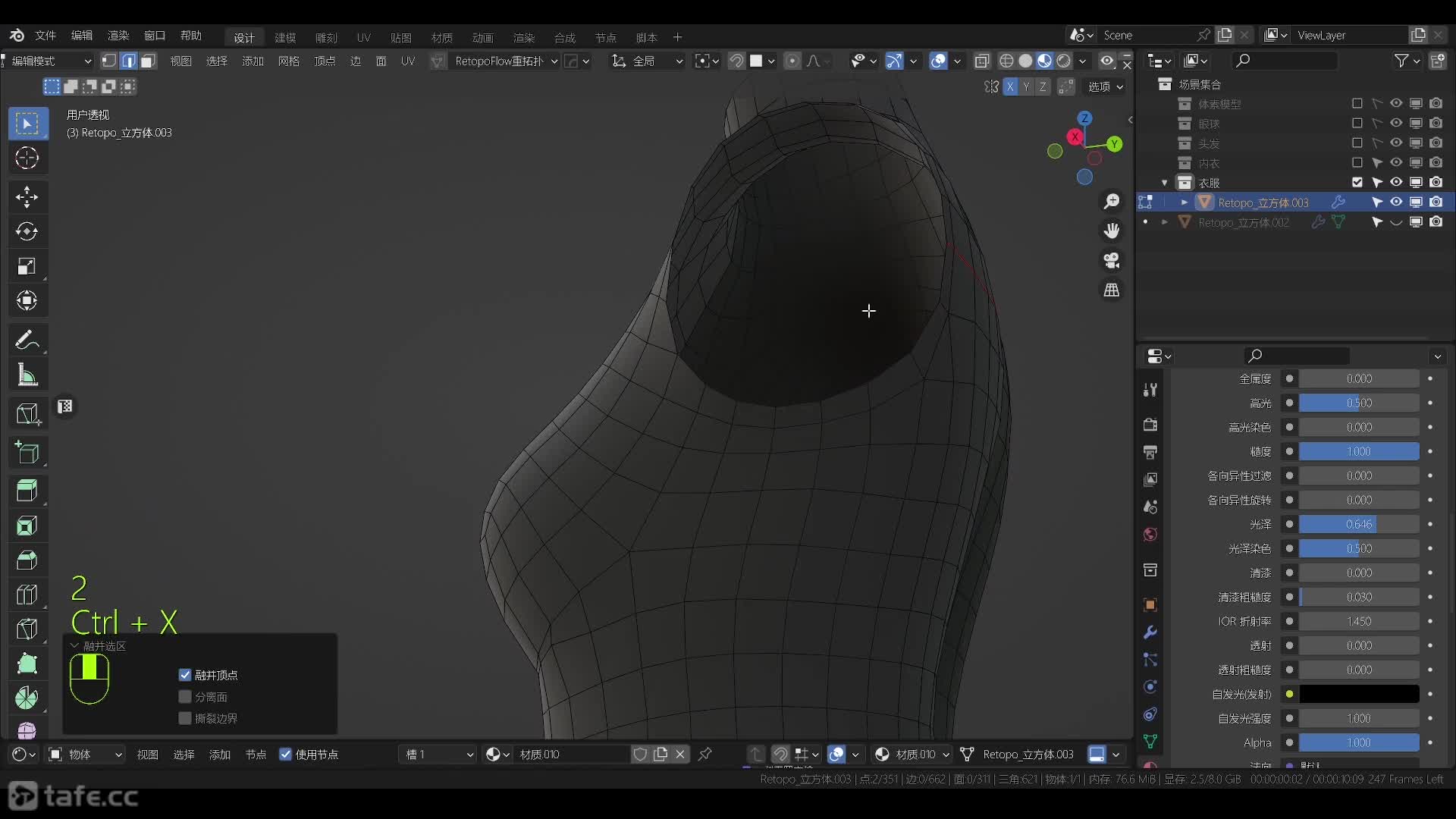The width and height of the screenshot is (1456, 819).
Task: Select the Loop Cut tool
Action: [x=27, y=595]
